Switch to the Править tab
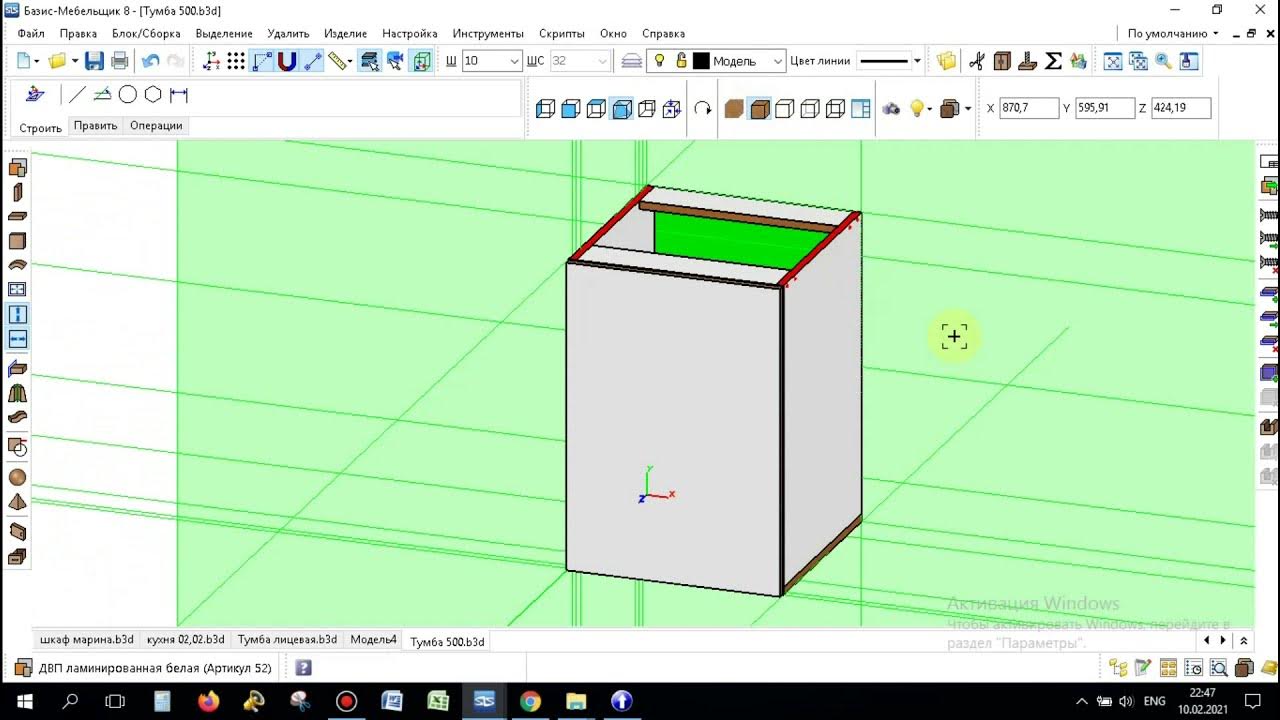The width and height of the screenshot is (1280, 720). [x=95, y=126]
